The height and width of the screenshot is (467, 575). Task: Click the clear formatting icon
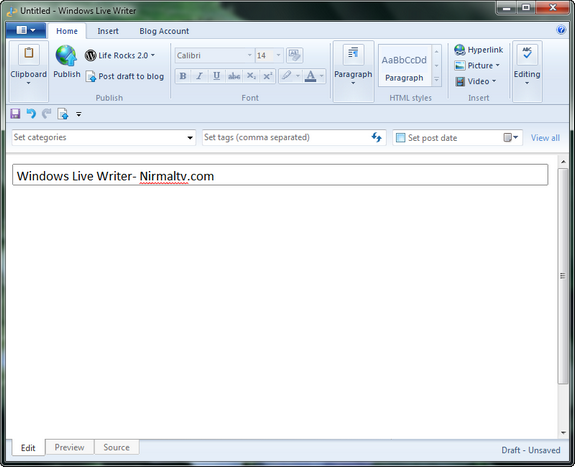pos(294,55)
